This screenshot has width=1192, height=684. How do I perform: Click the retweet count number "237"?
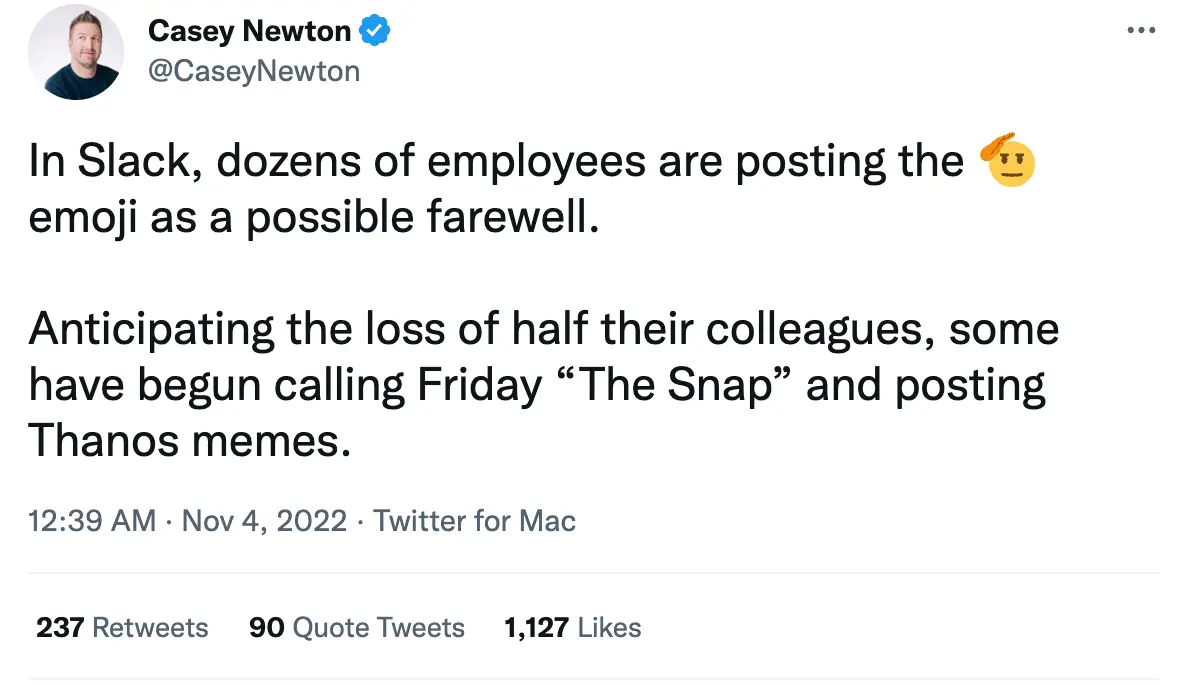tap(58, 627)
